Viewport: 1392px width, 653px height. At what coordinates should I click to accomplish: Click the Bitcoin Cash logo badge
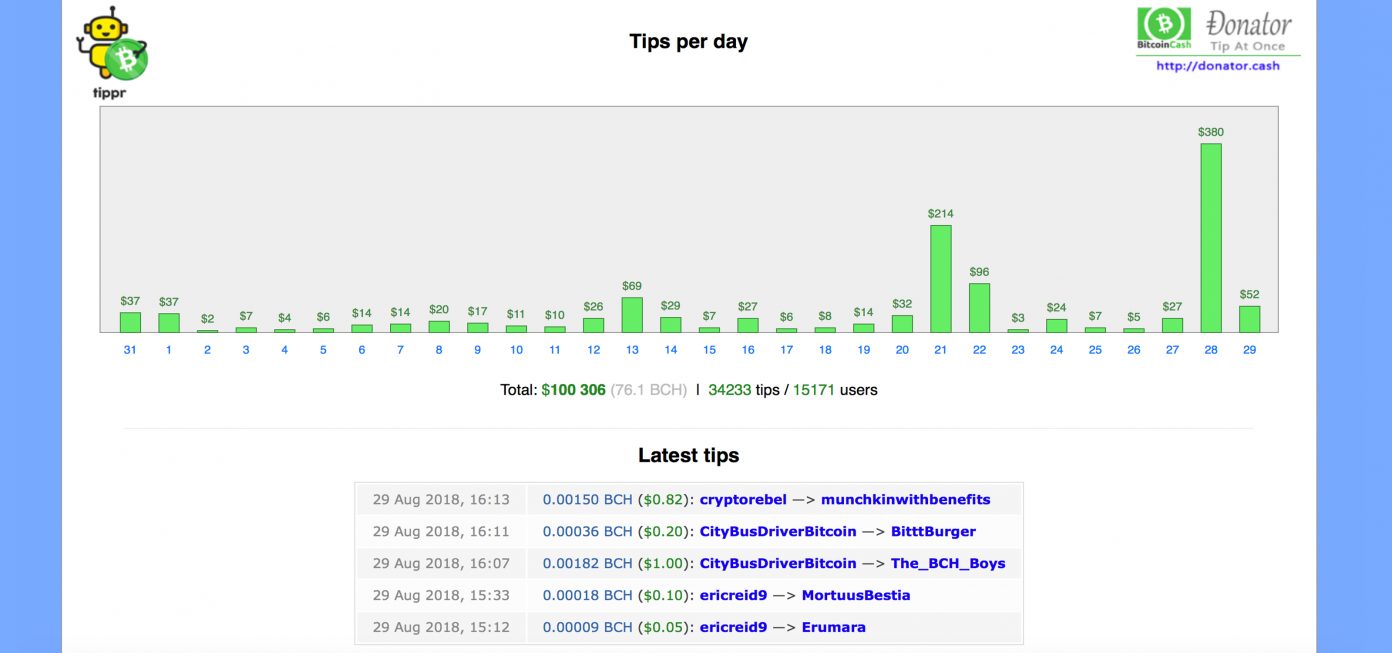(x=1164, y=28)
